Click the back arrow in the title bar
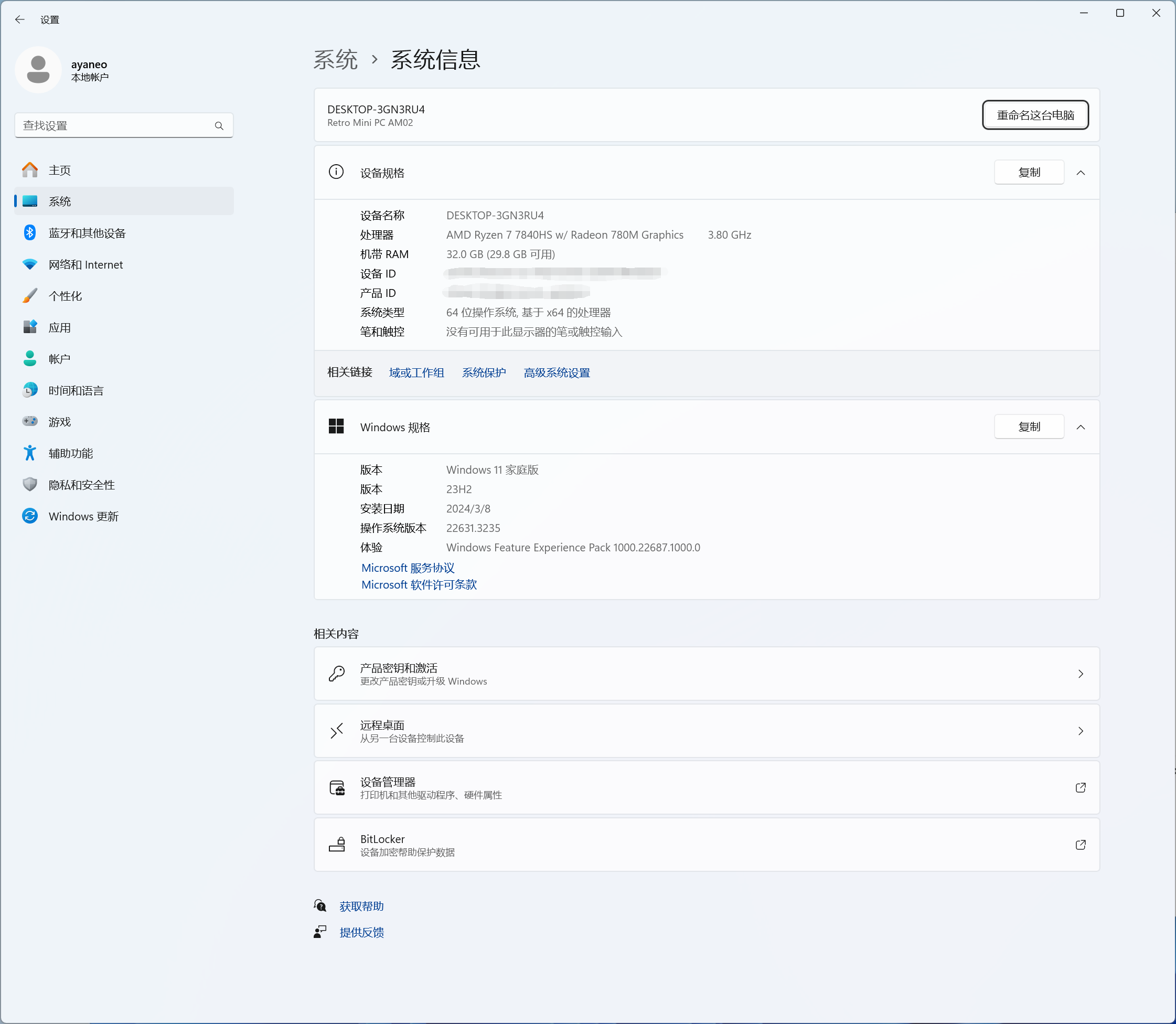1176x1024 pixels. click(x=20, y=19)
